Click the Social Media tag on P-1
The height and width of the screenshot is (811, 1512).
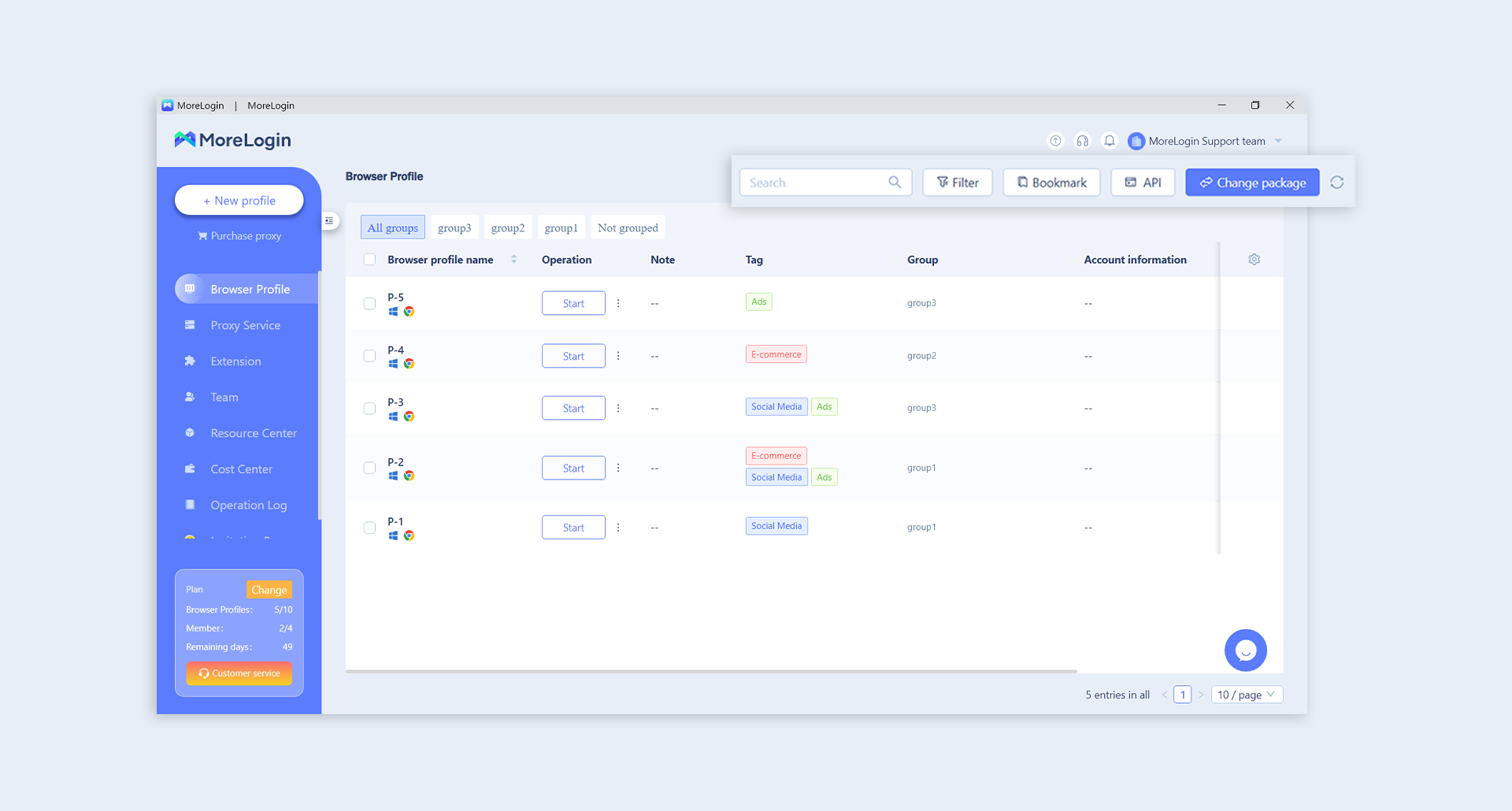776,526
